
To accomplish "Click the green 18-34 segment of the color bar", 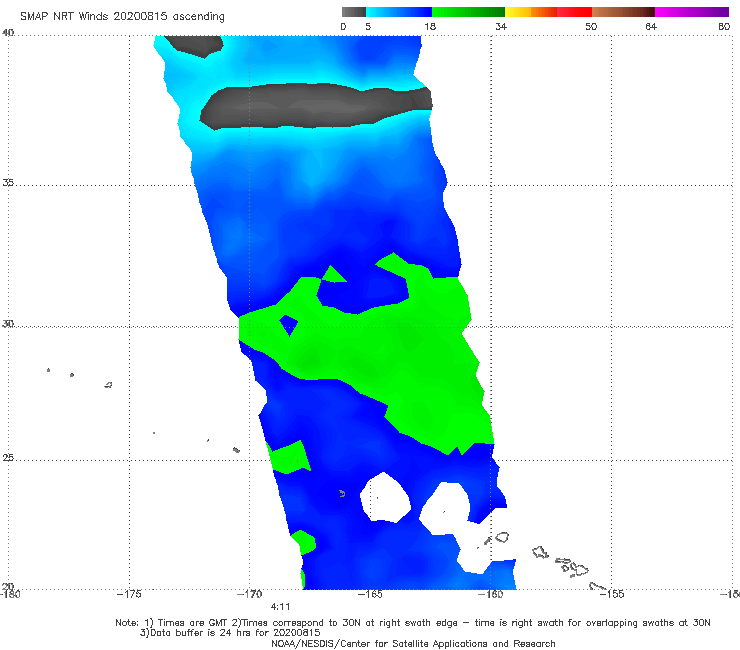I will [x=468, y=12].
